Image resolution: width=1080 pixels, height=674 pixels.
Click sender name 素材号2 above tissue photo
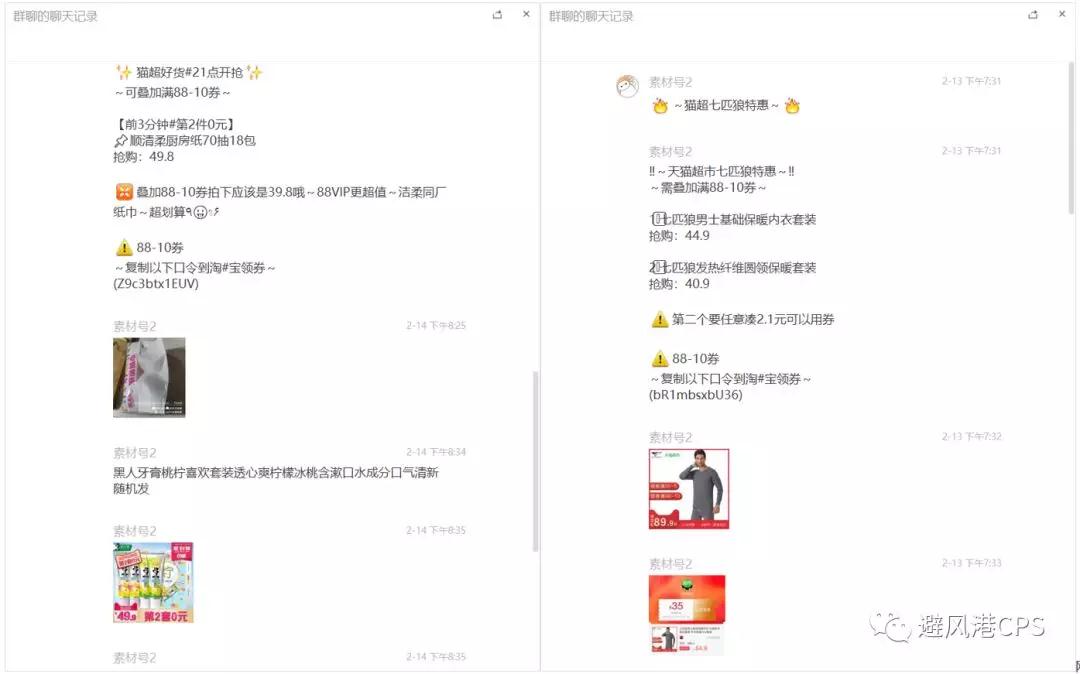pyautogui.click(x=134, y=326)
